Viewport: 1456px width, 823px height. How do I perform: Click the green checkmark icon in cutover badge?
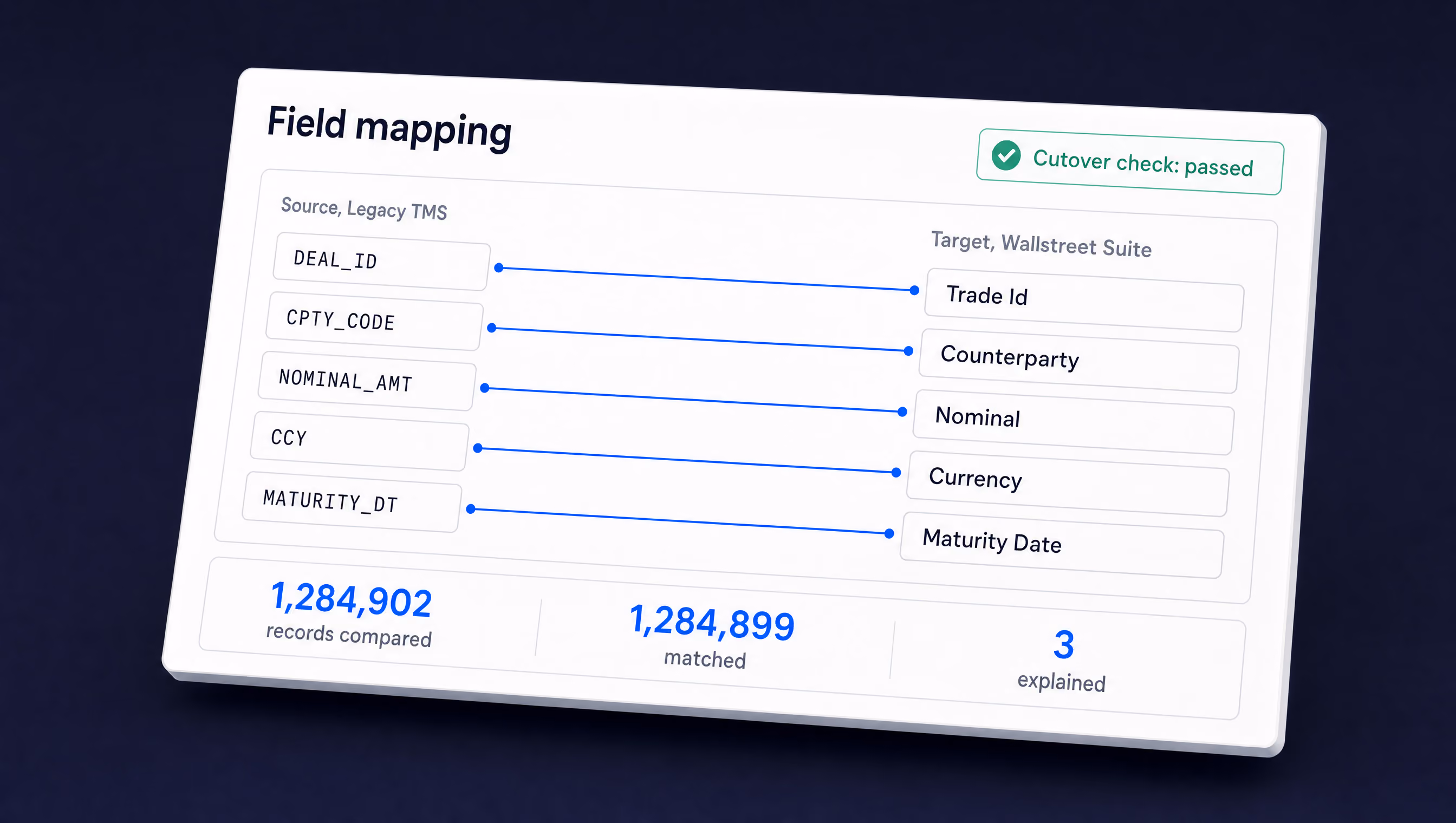[1006, 155]
